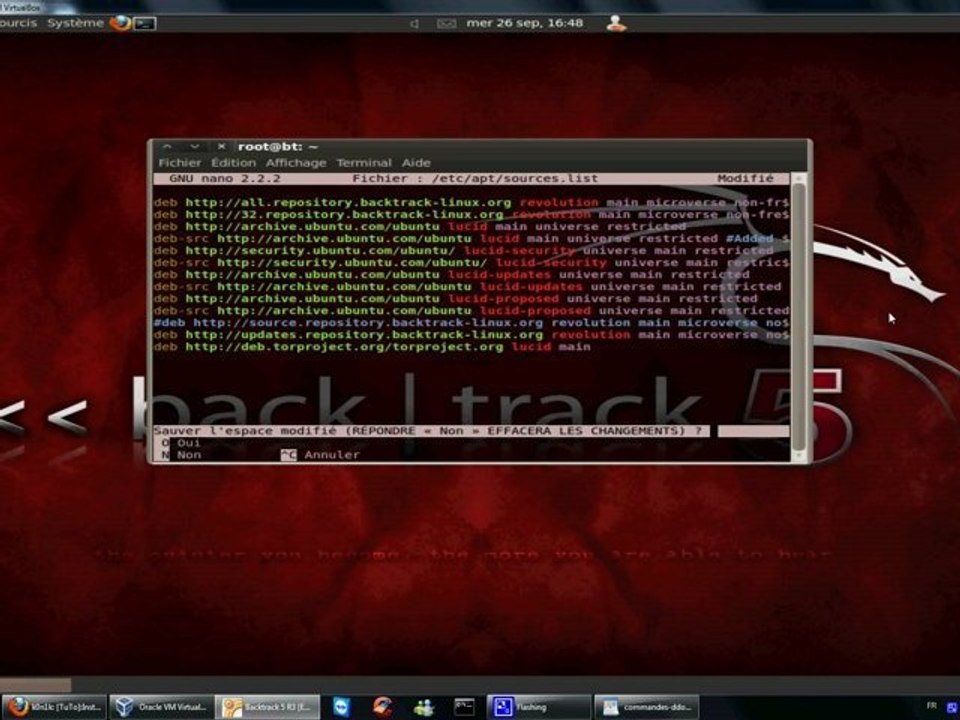
Task: Click the bottom panel workspace switcher
Action: pyautogui.click(x=36, y=684)
